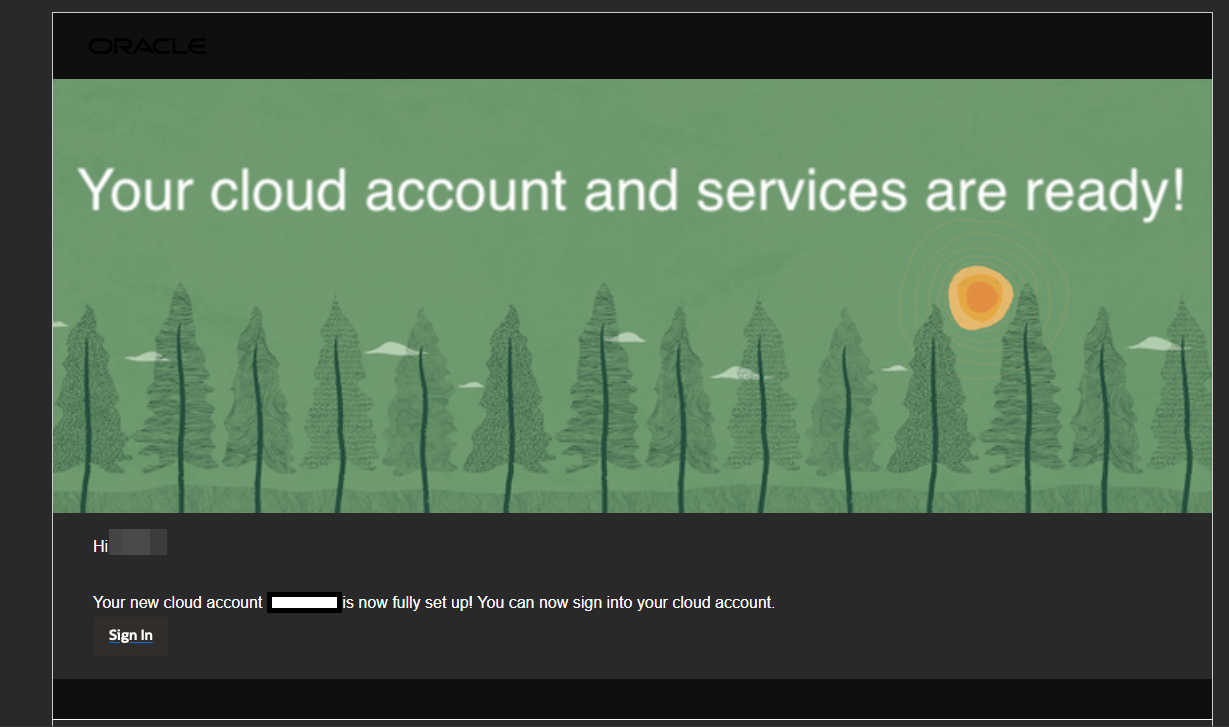1229x727 pixels.
Task: Click the black footer bar below the message
Action: [630, 697]
